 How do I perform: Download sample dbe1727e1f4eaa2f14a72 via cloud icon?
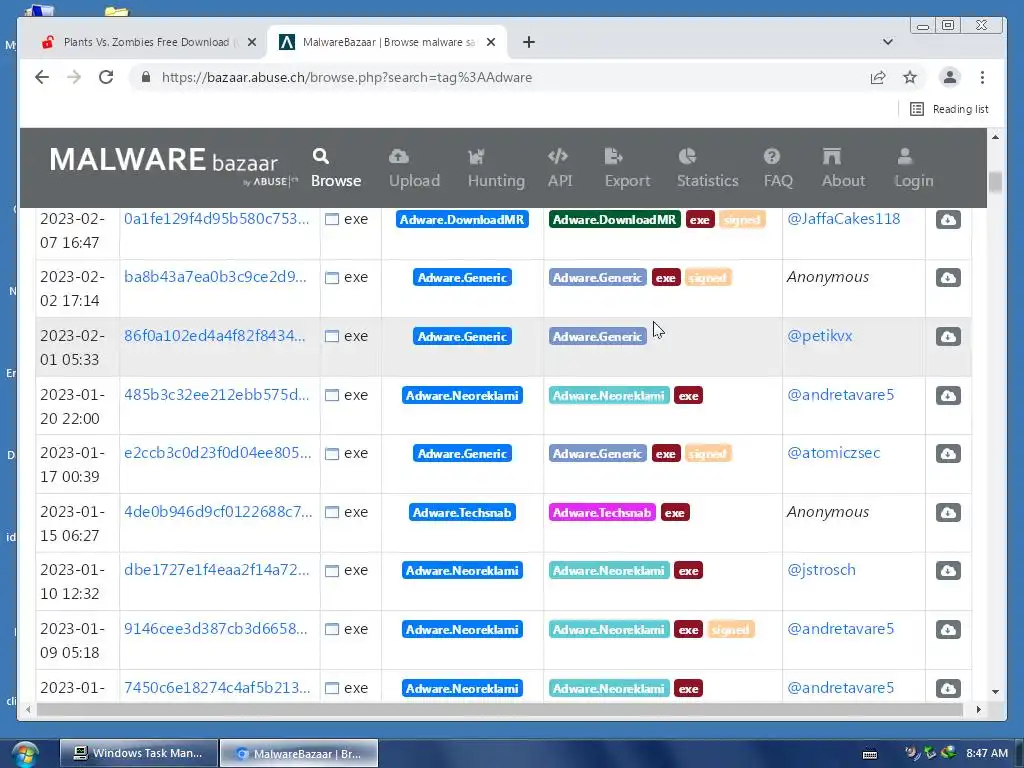948,570
